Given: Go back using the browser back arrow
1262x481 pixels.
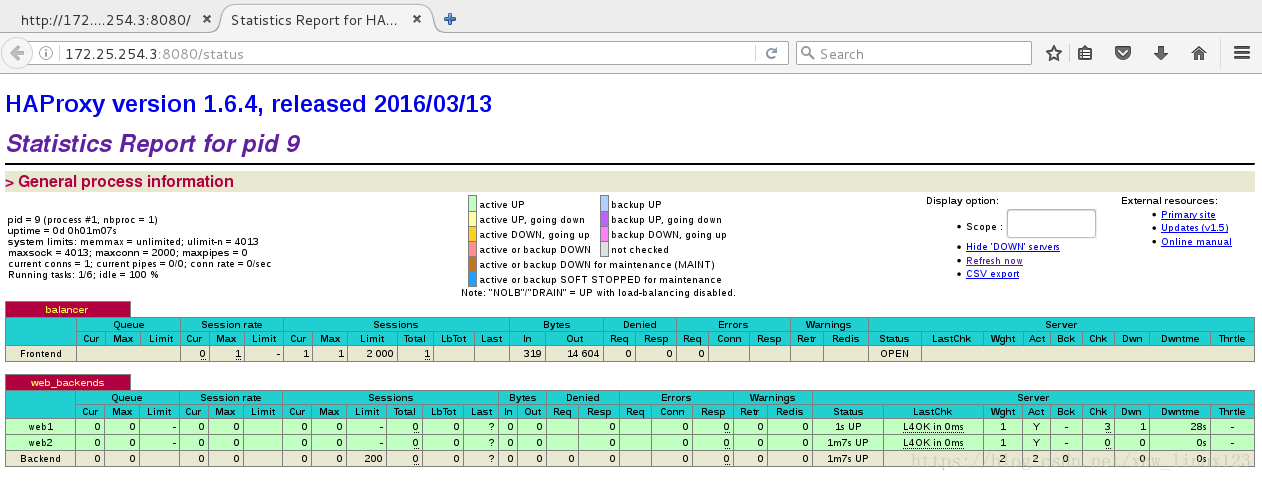Looking at the screenshot, I should tap(17, 53).
